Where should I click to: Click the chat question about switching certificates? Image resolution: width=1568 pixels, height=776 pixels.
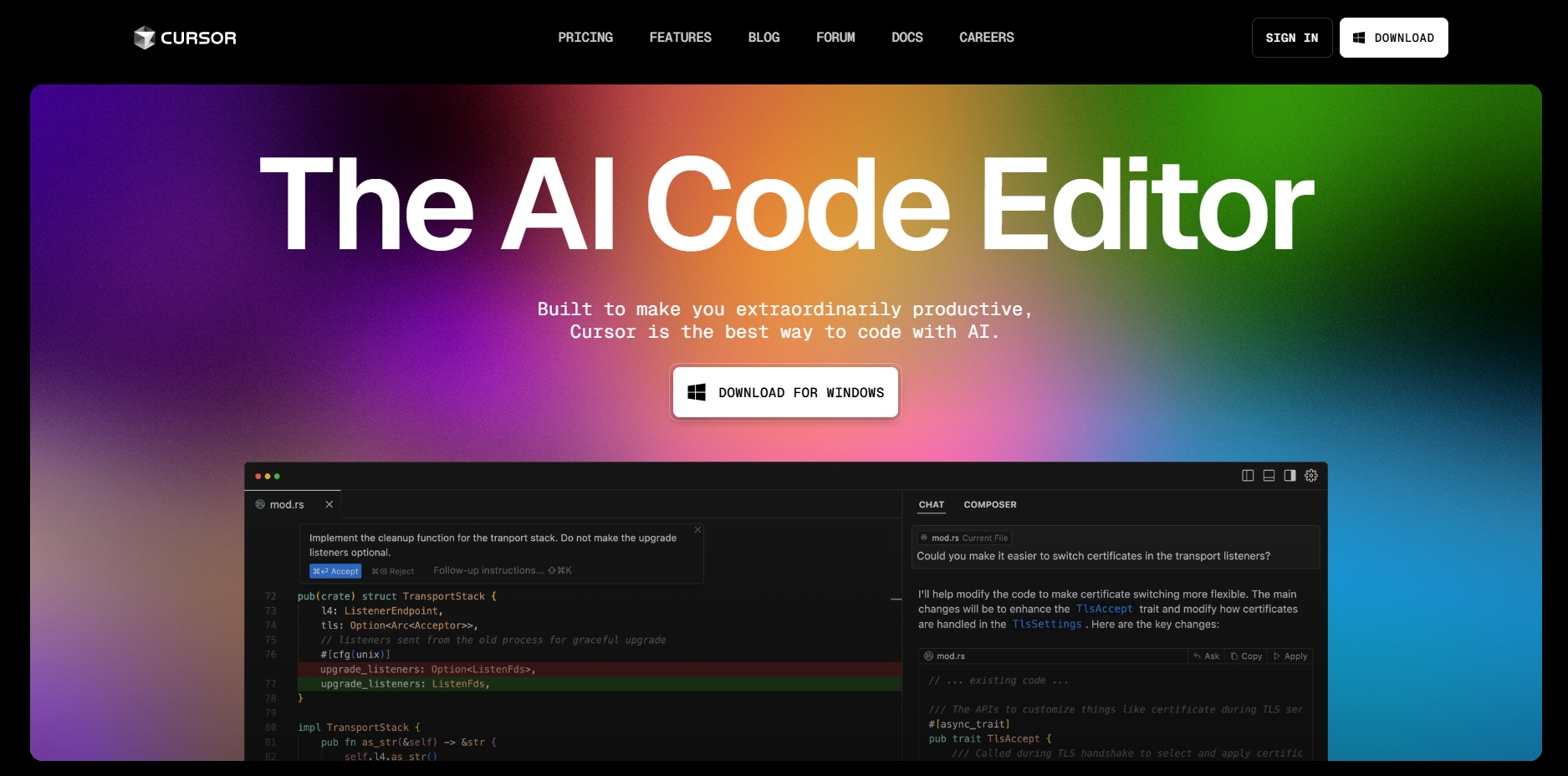[x=1093, y=556]
